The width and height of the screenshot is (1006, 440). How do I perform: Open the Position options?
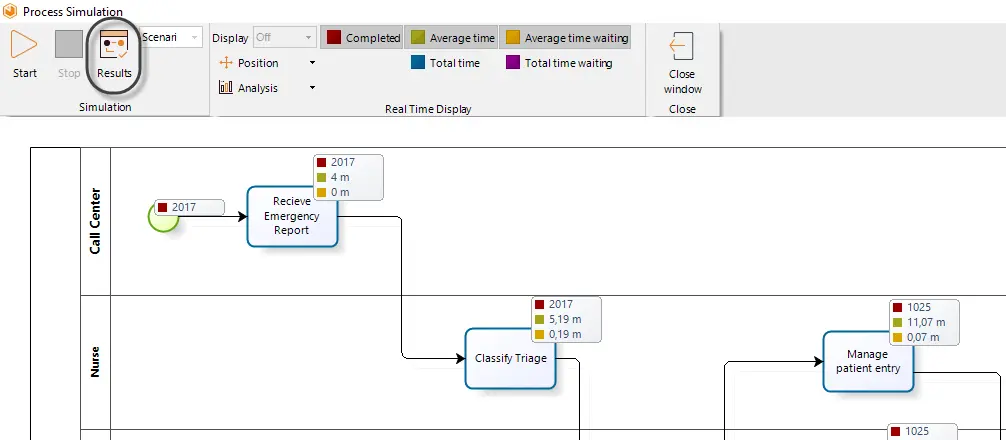pos(249,63)
